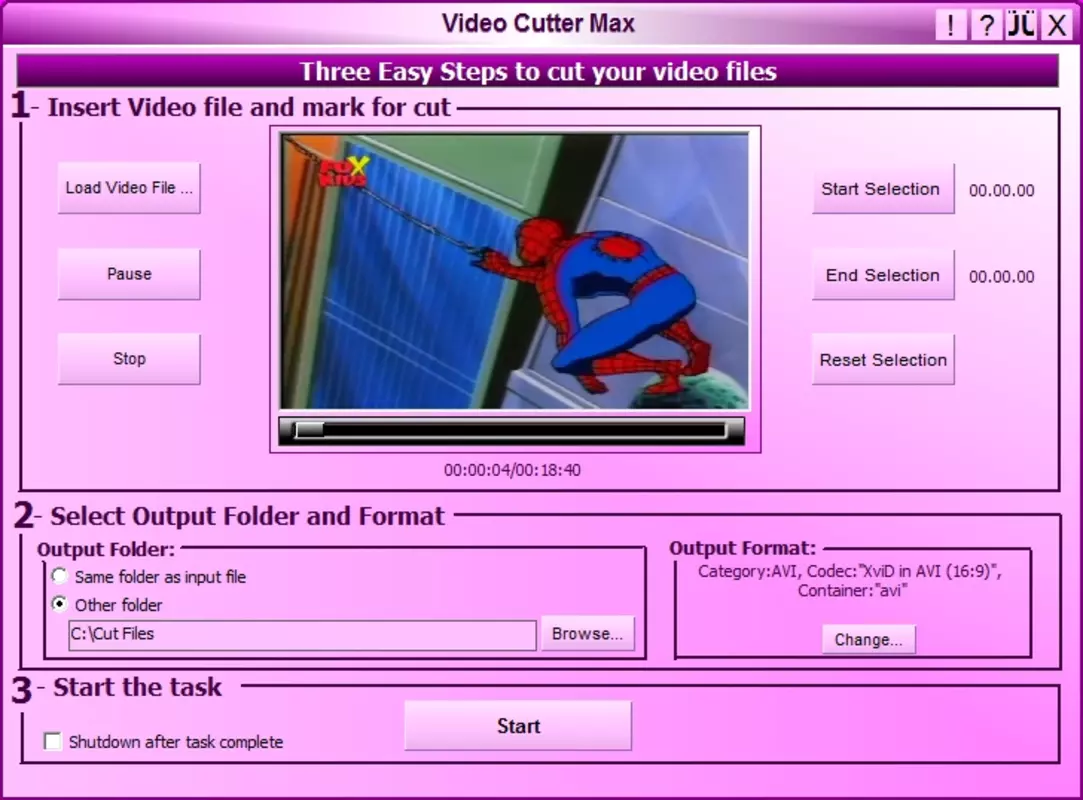Click the end selection time 00.00.00

[x=1001, y=277]
